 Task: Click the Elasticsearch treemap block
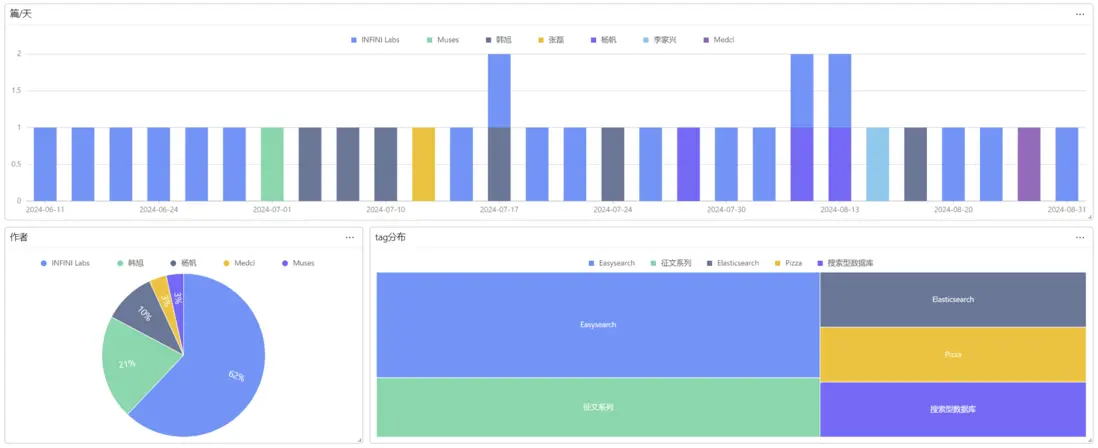(x=953, y=300)
